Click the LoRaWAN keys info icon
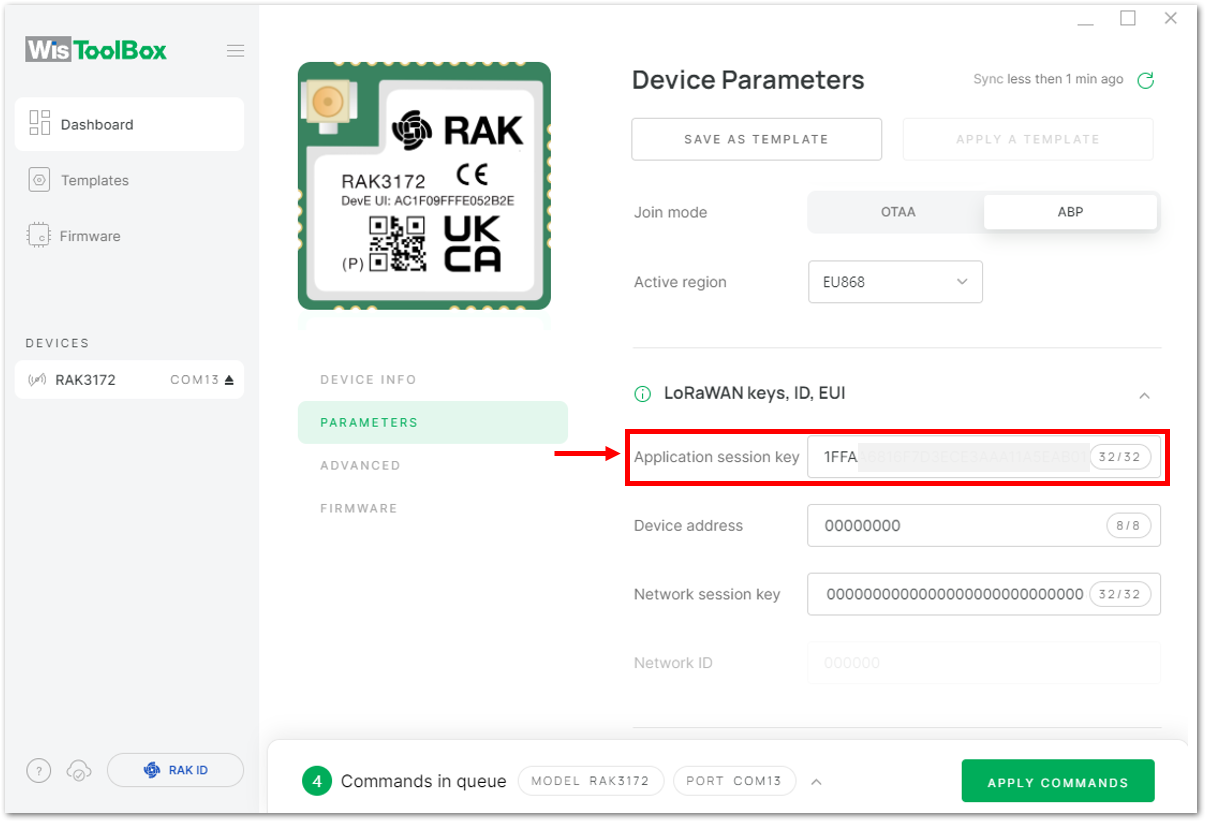The image size is (1206, 822). [643, 394]
